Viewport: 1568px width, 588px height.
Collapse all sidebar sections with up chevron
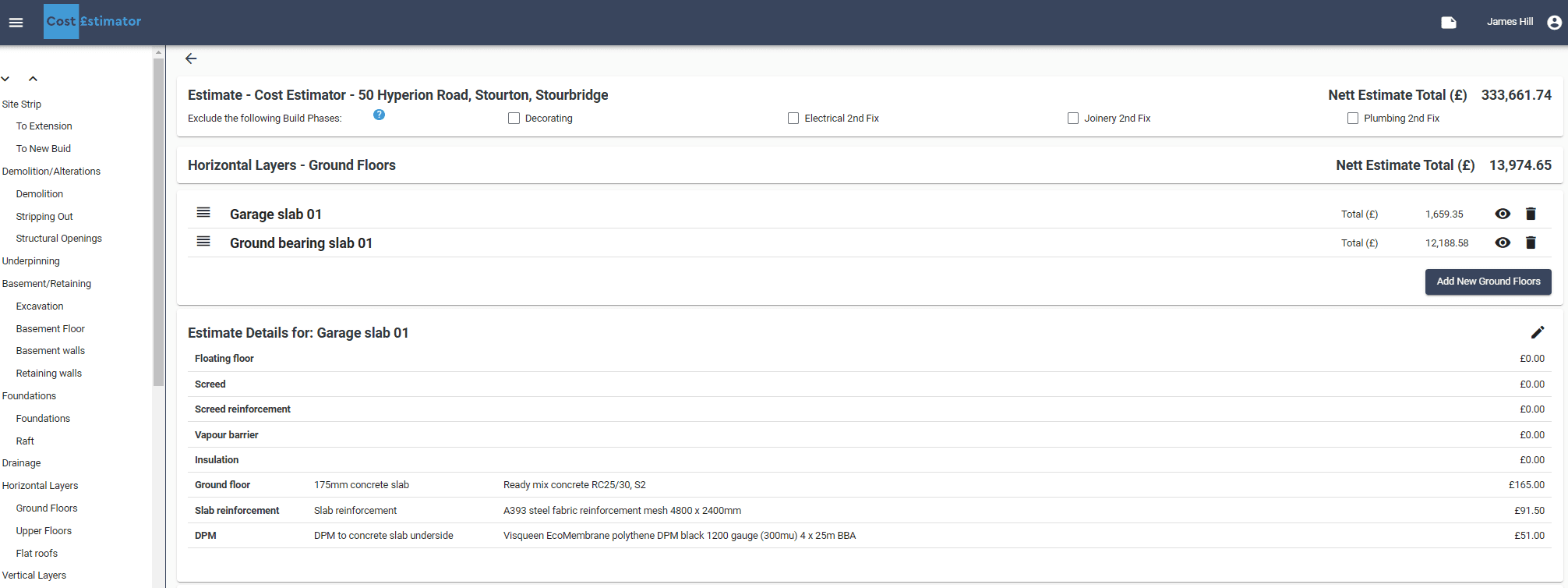point(33,79)
